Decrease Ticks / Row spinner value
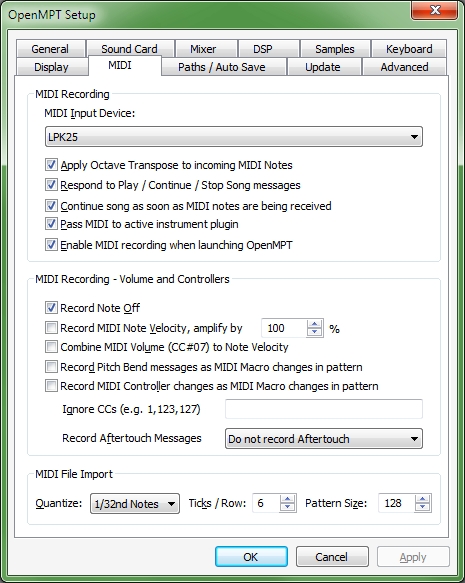Image resolution: width=465 pixels, height=583 pixels. pos(287,507)
